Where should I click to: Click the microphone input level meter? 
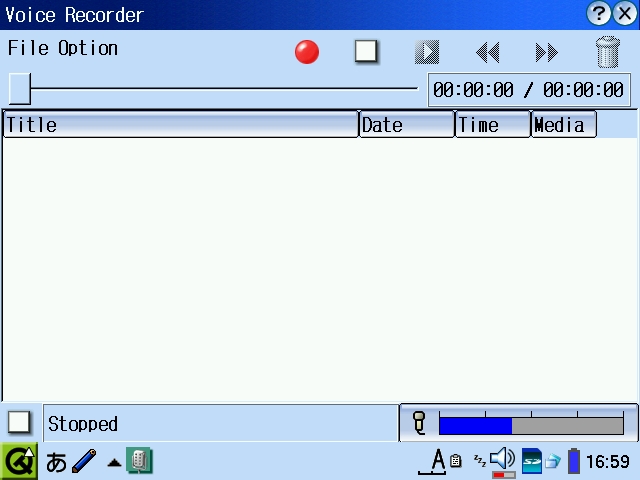click(530, 425)
